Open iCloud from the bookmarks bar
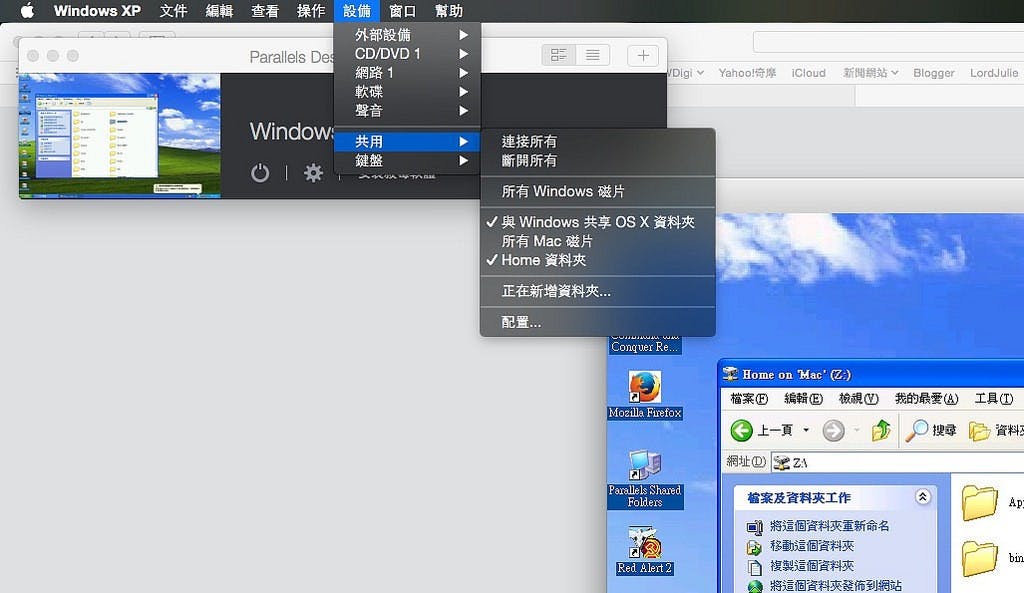1024x593 pixels. (808, 72)
